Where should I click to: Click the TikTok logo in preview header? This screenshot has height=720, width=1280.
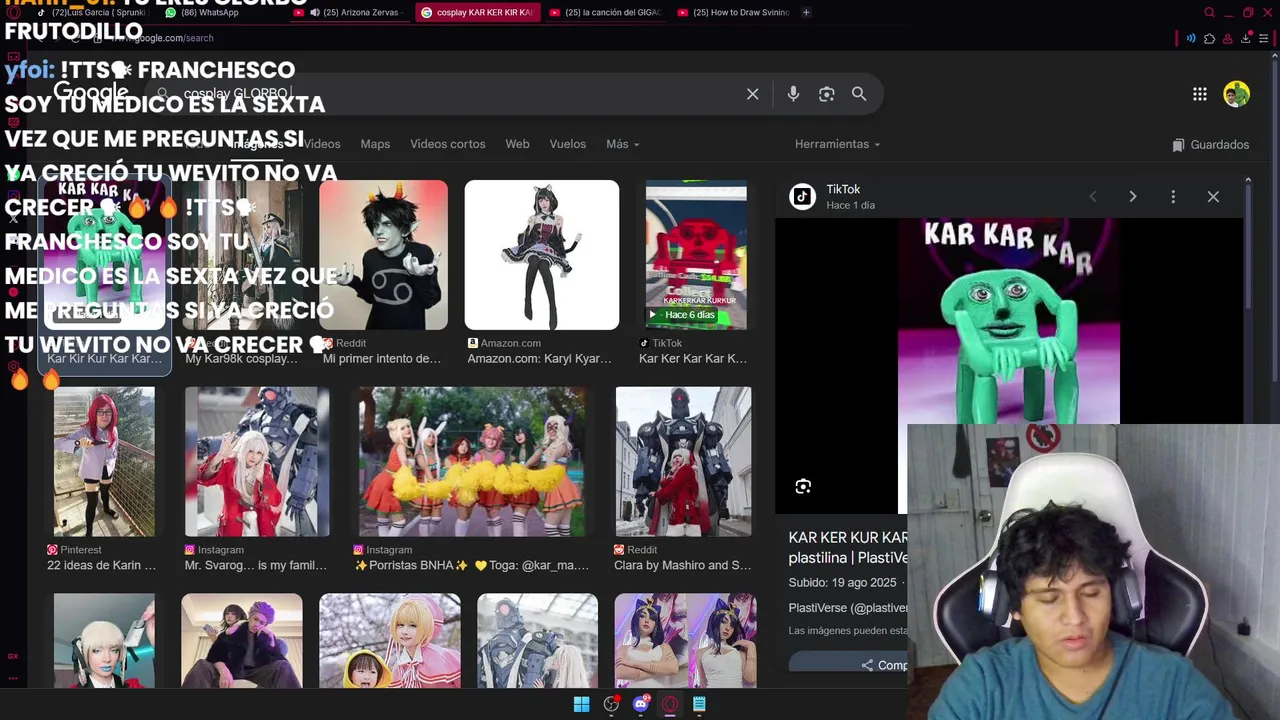[802, 196]
